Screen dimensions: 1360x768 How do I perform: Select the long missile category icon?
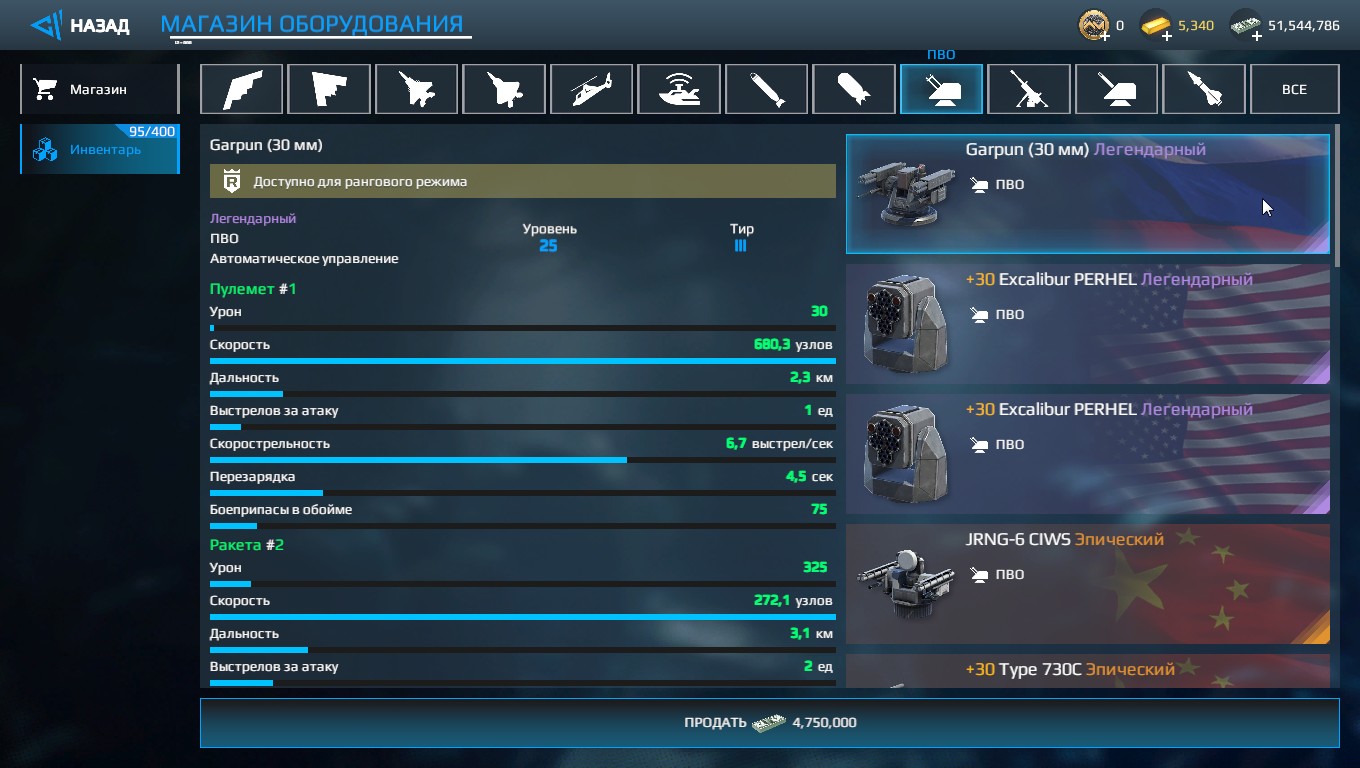[x=766, y=89]
